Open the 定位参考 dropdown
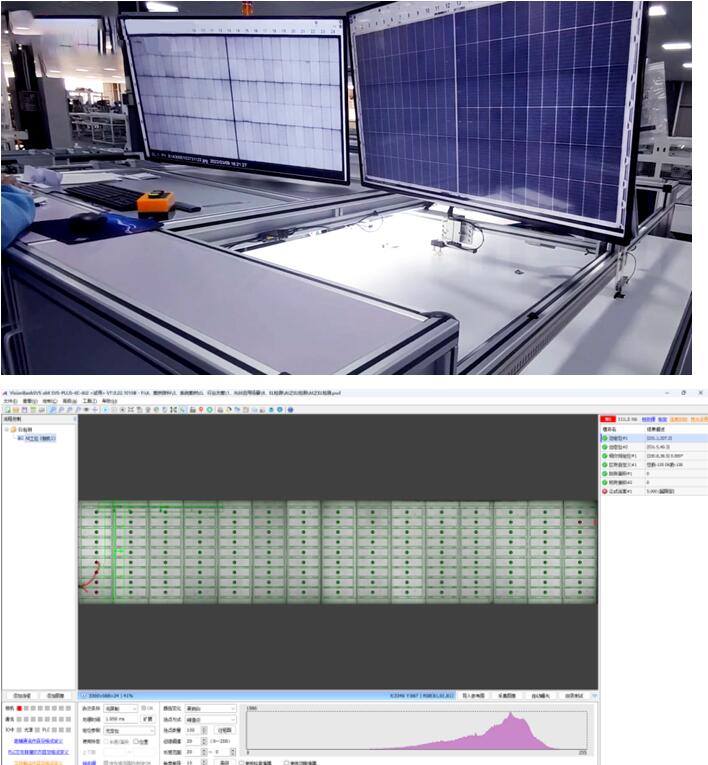Viewport: 708px width, 765px height. (x=129, y=730)
